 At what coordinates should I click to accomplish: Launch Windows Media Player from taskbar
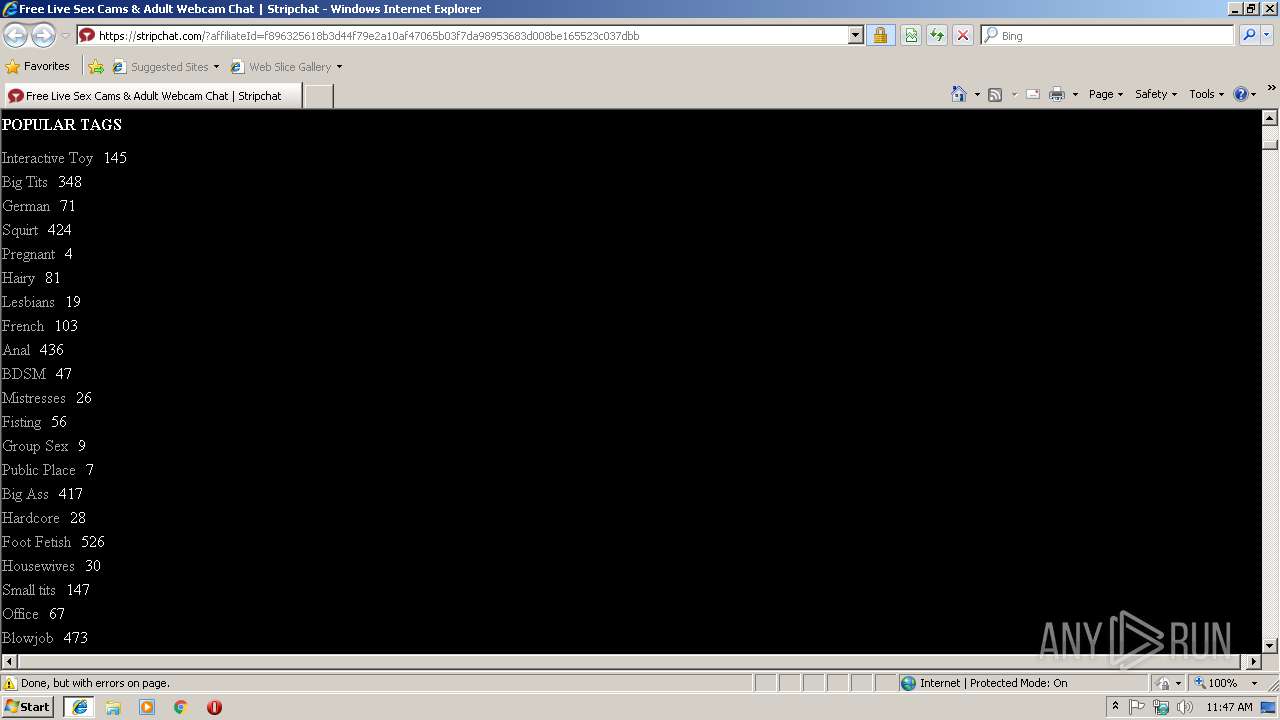[147, 707]
